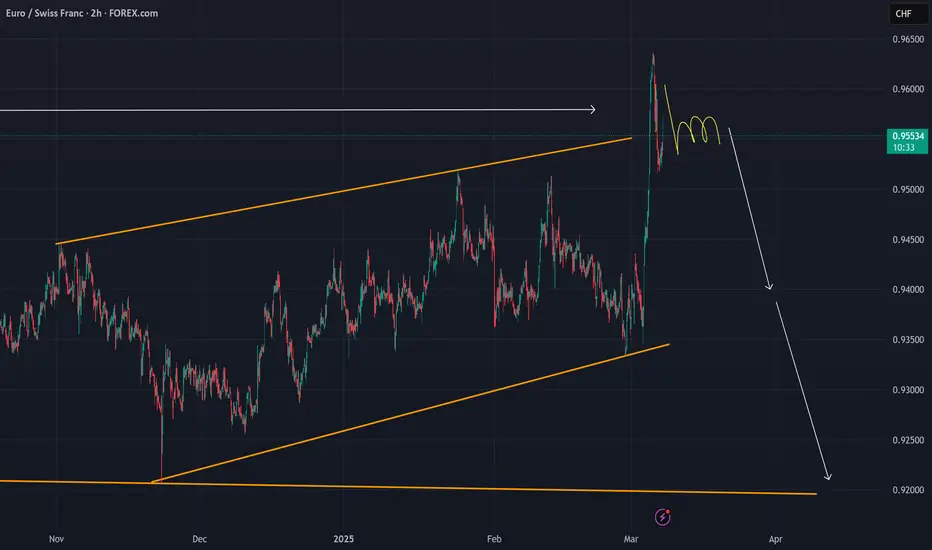Click the Apr date label on time axis

pos(776,539)
